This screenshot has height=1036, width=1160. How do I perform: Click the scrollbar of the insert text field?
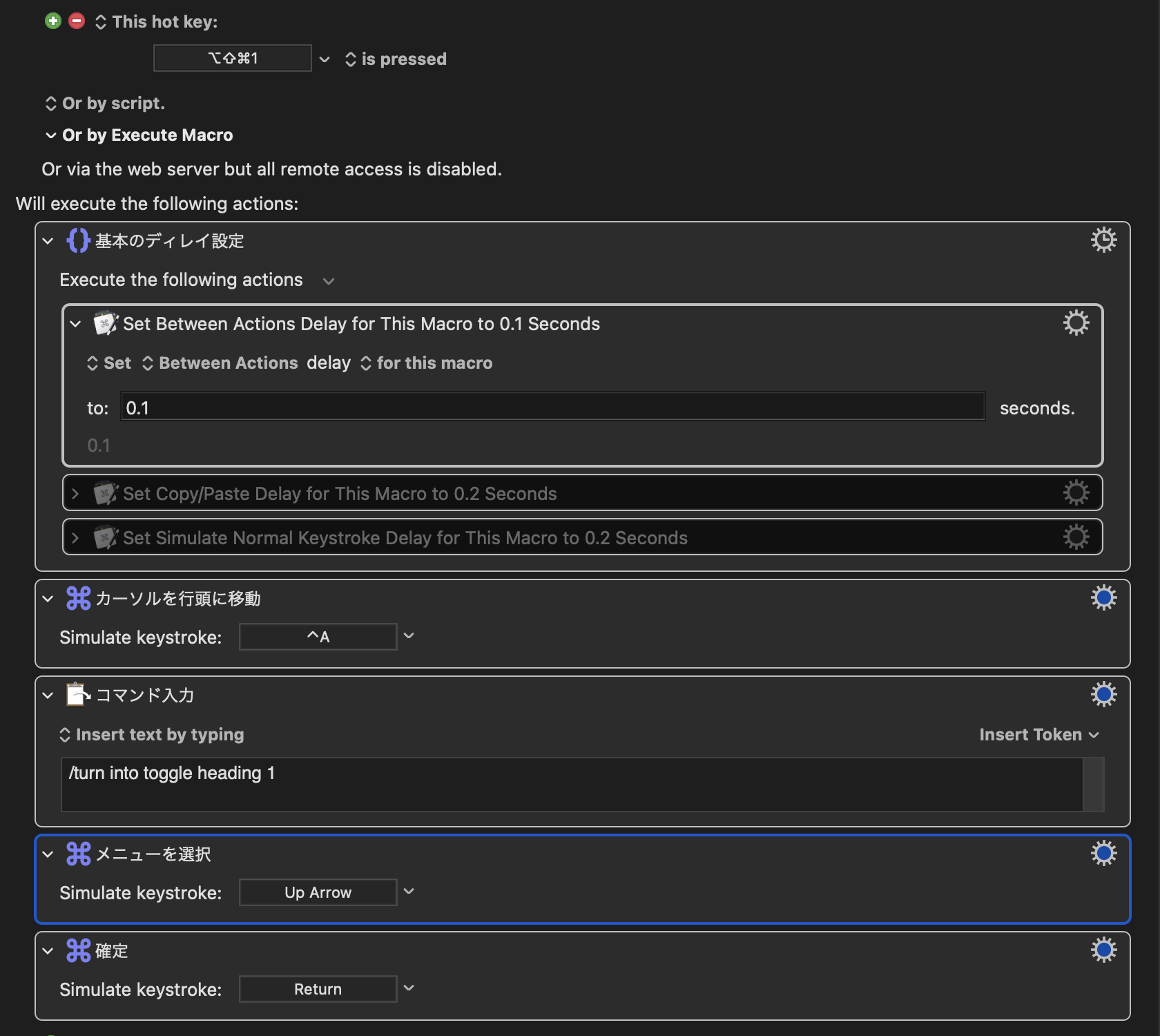1093,785
